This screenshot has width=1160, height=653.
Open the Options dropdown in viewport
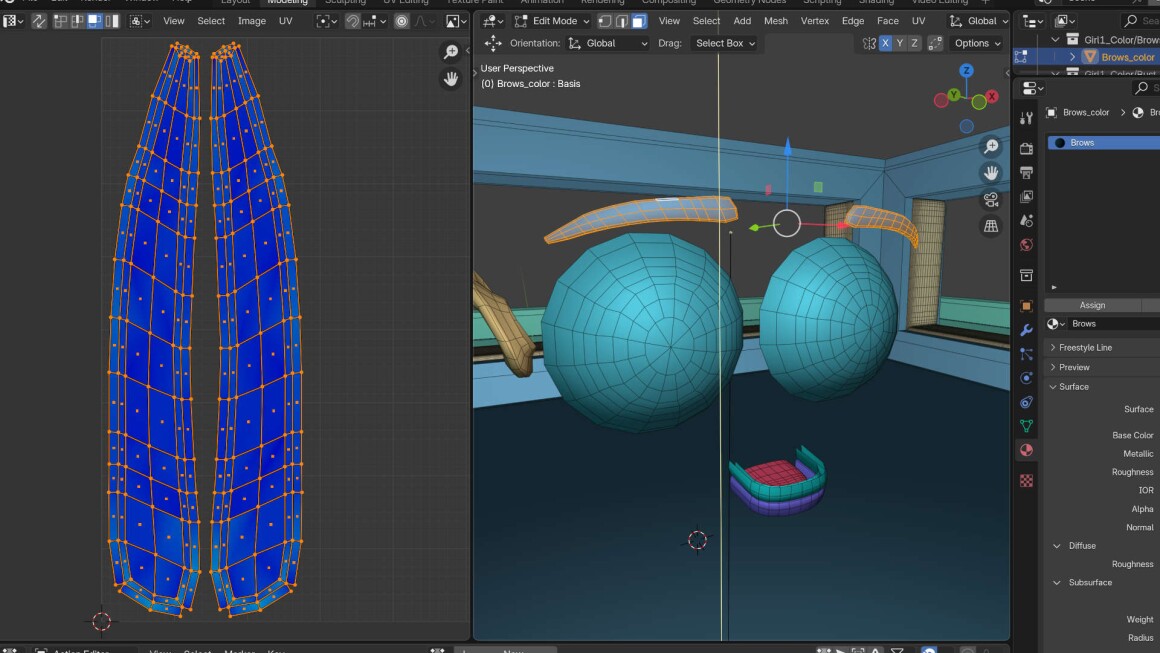click(977, 44)
